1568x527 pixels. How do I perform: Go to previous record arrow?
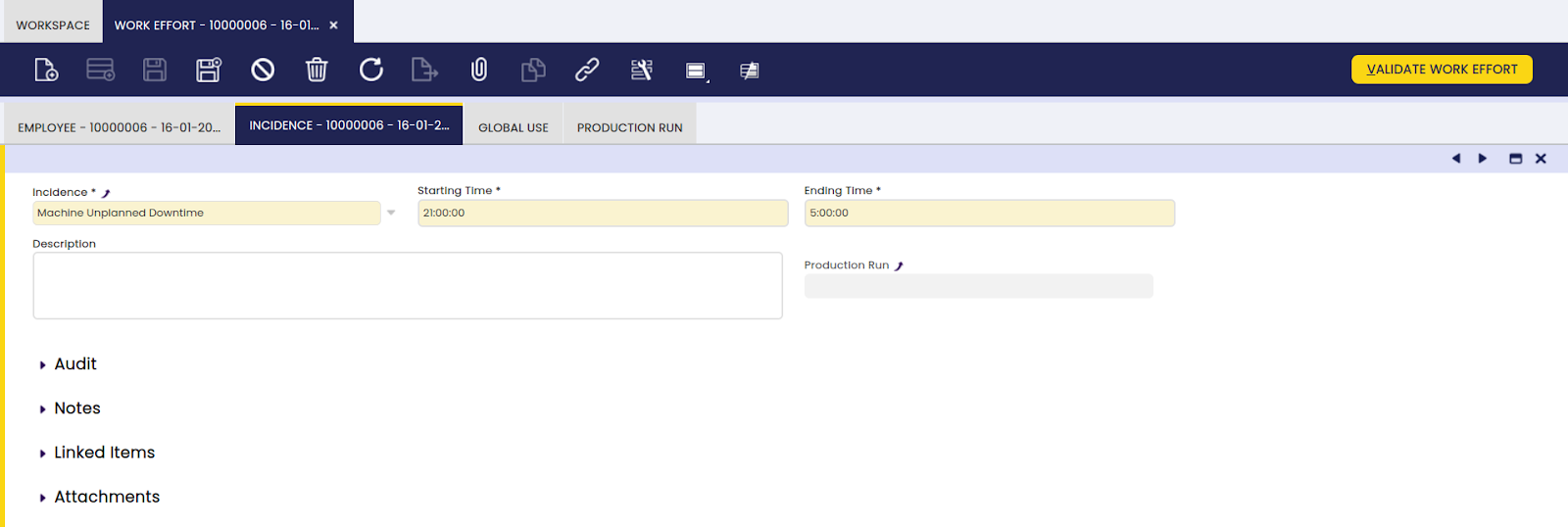click(x=1456, y=159)
